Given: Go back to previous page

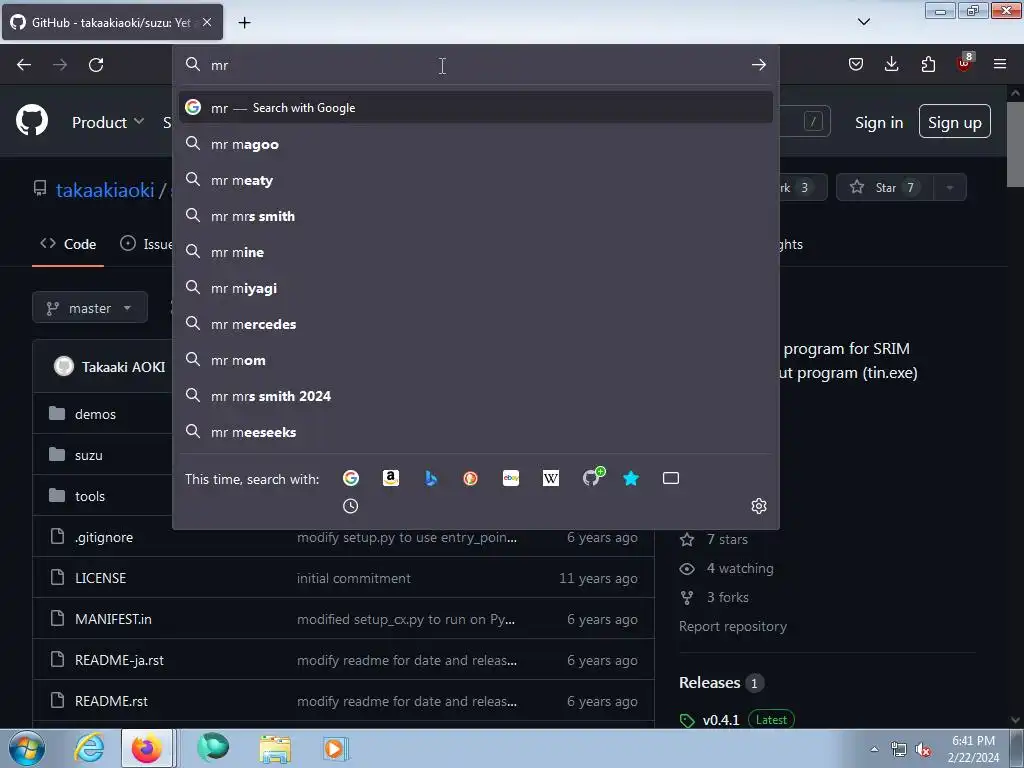Looking at the screenshot, I should click(x=24, y=64).
